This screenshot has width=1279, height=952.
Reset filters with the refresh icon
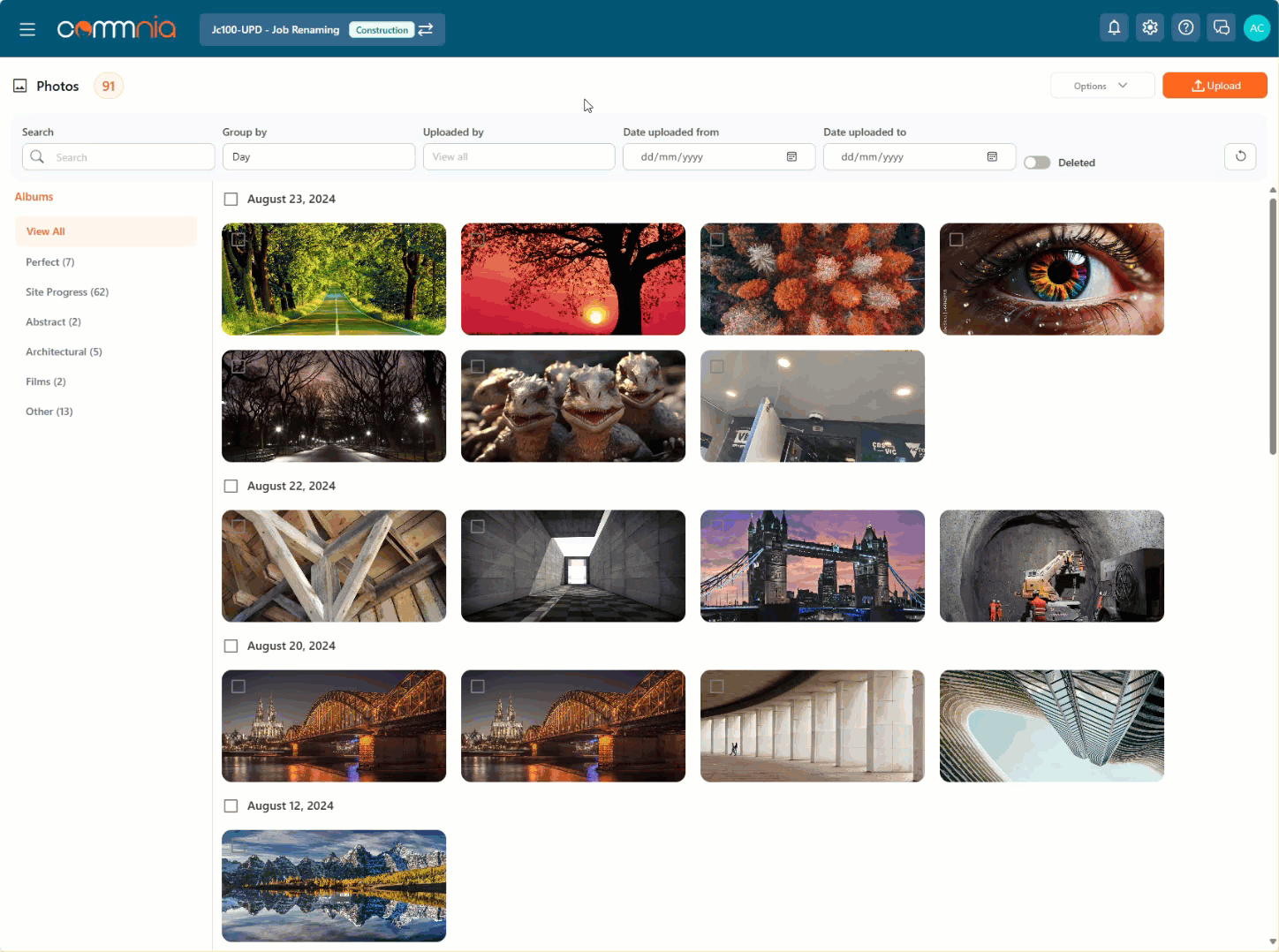(1240, 156)
